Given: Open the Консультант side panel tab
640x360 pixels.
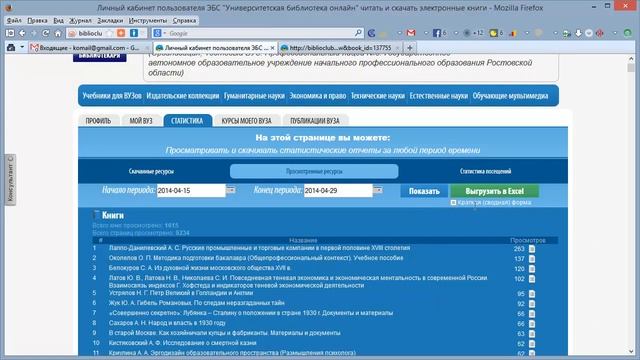Looking at the screenshot, I should (x=10, y=180).
